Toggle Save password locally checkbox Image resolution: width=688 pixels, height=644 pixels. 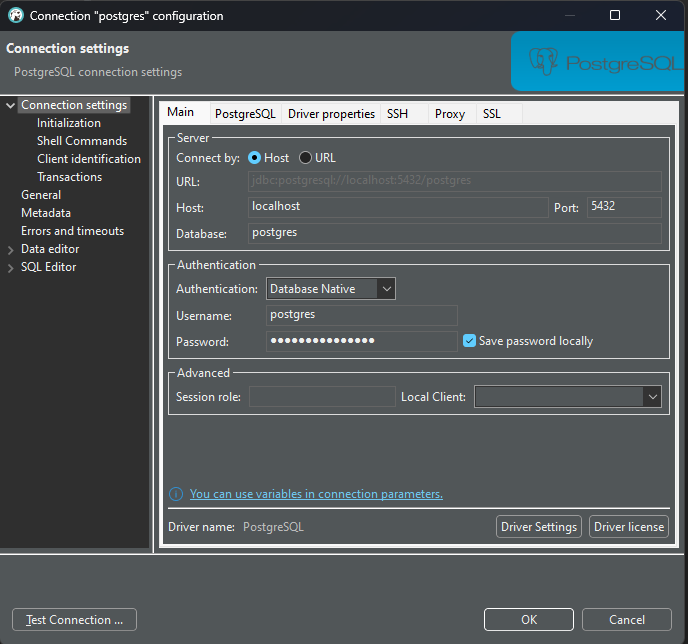coord(469,341)
